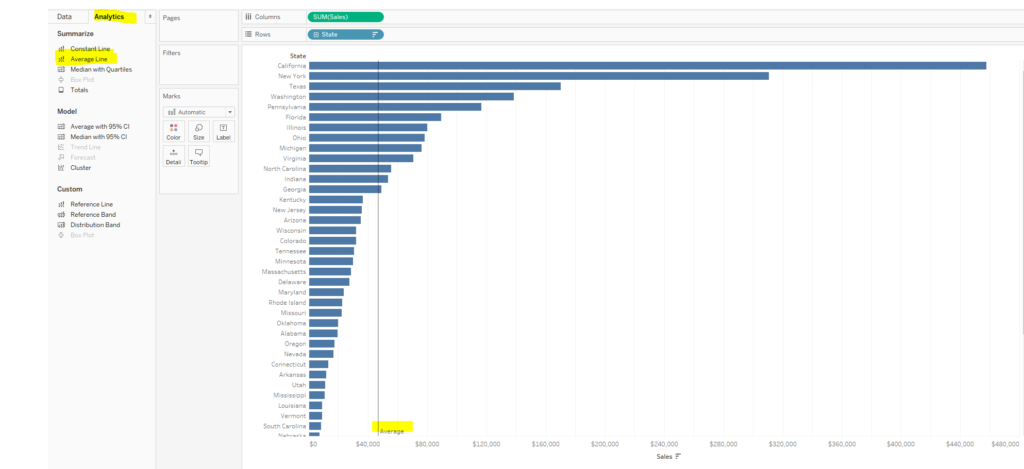Image resolution: width=1024 pixels, height=469 pixels.
Task: Click the Massachusetts row label
Action: tap(284, 272)
